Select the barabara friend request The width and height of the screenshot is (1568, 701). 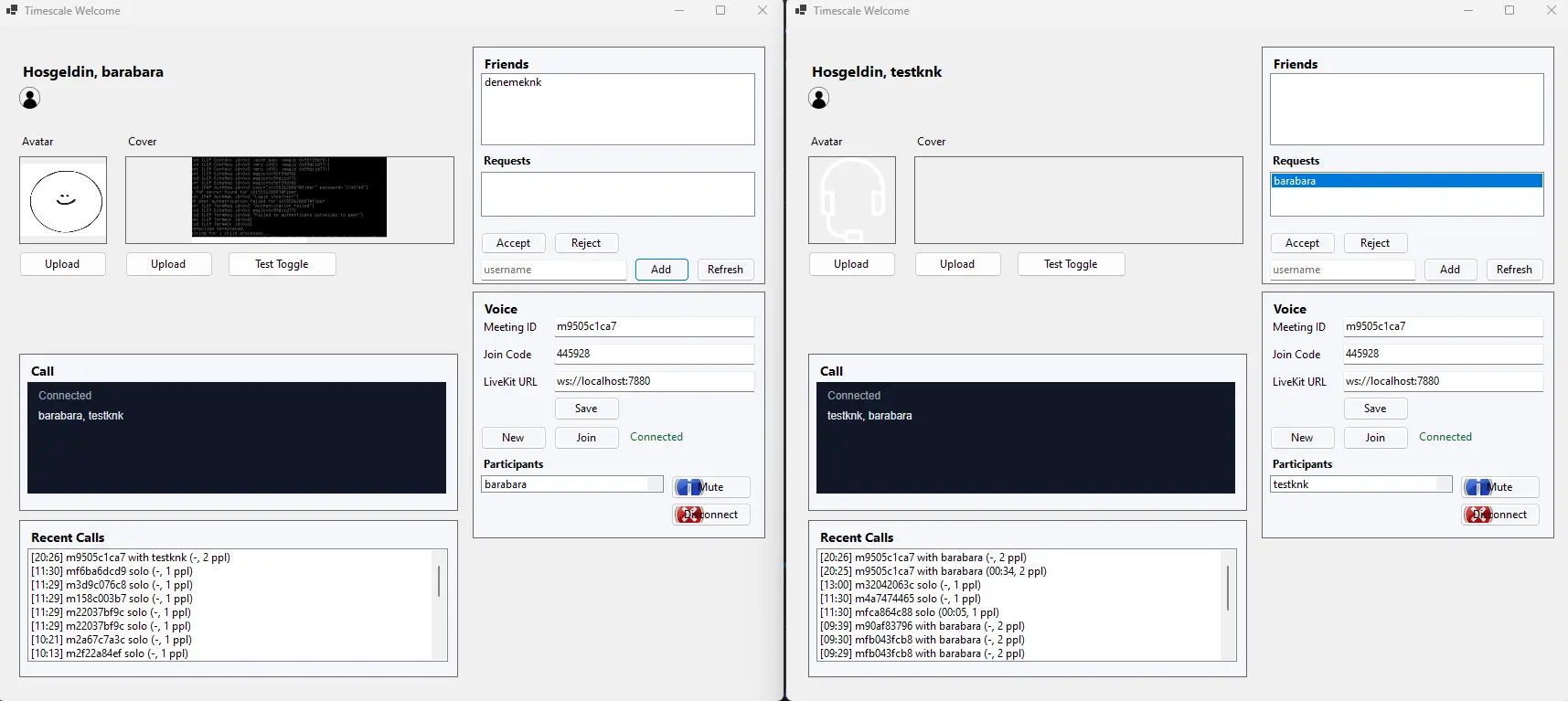1406,181
